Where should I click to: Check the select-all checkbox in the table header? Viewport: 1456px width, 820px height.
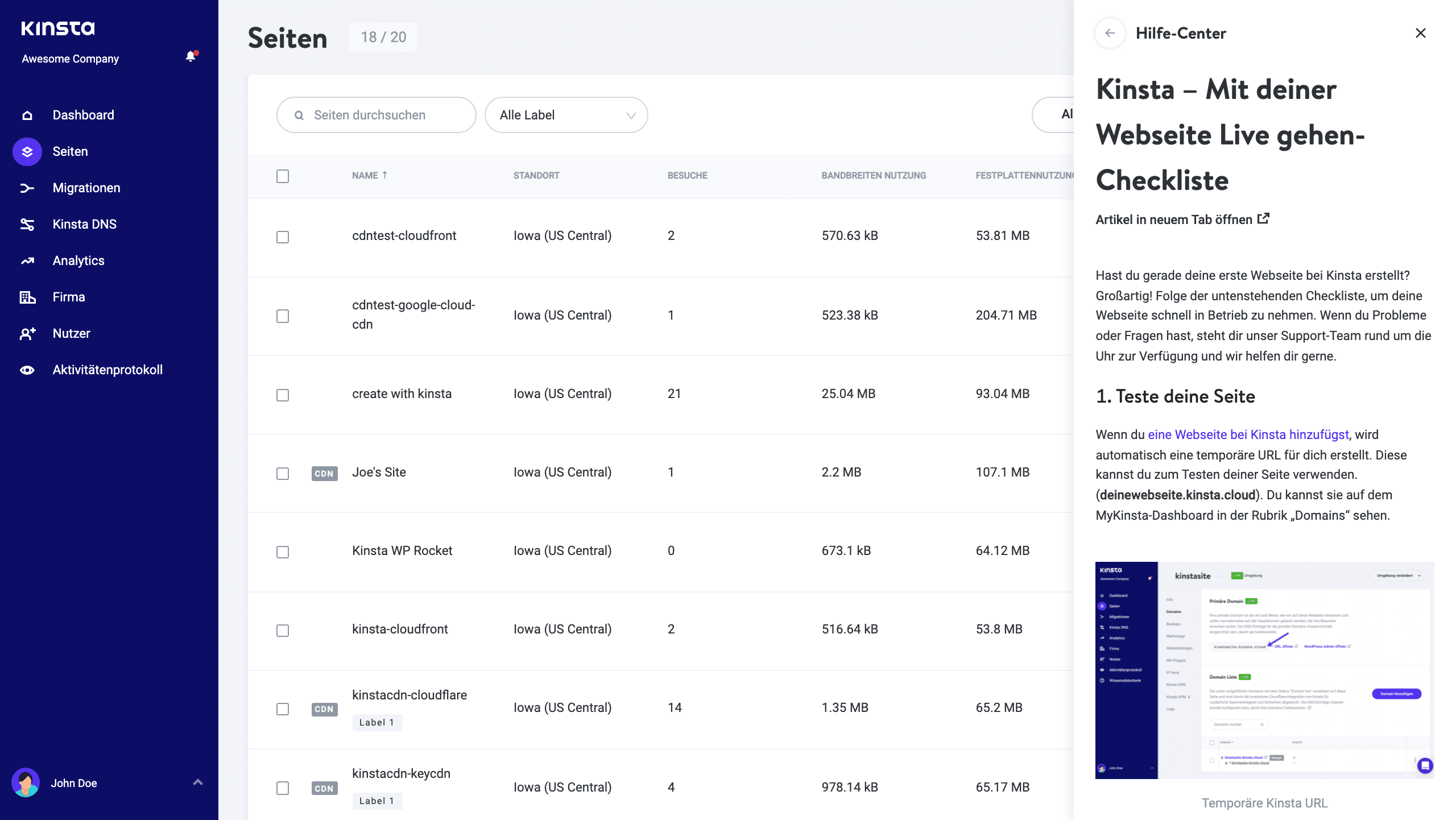(283, 176)
